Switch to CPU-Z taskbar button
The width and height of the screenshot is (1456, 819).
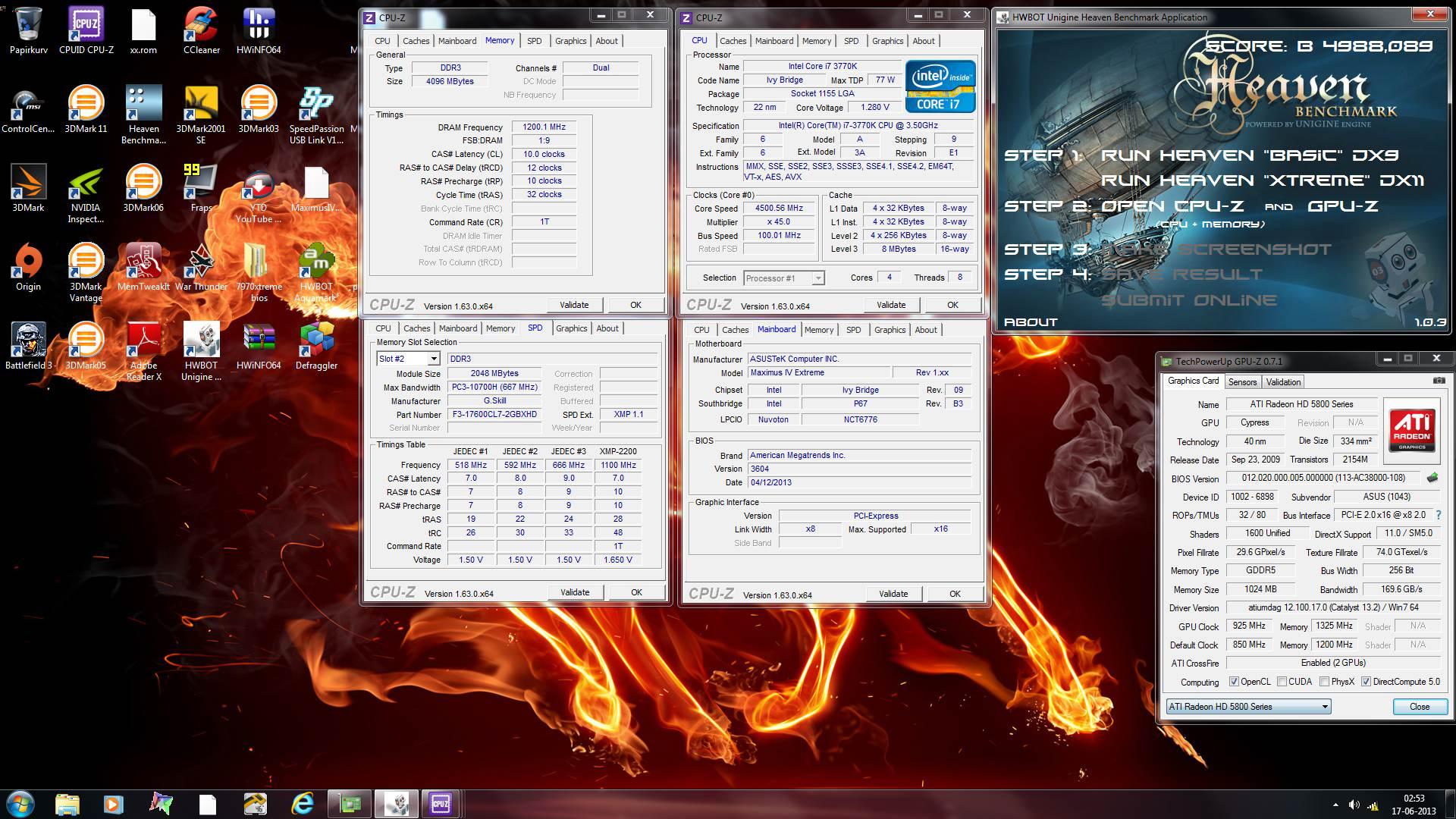coord(441,804)
